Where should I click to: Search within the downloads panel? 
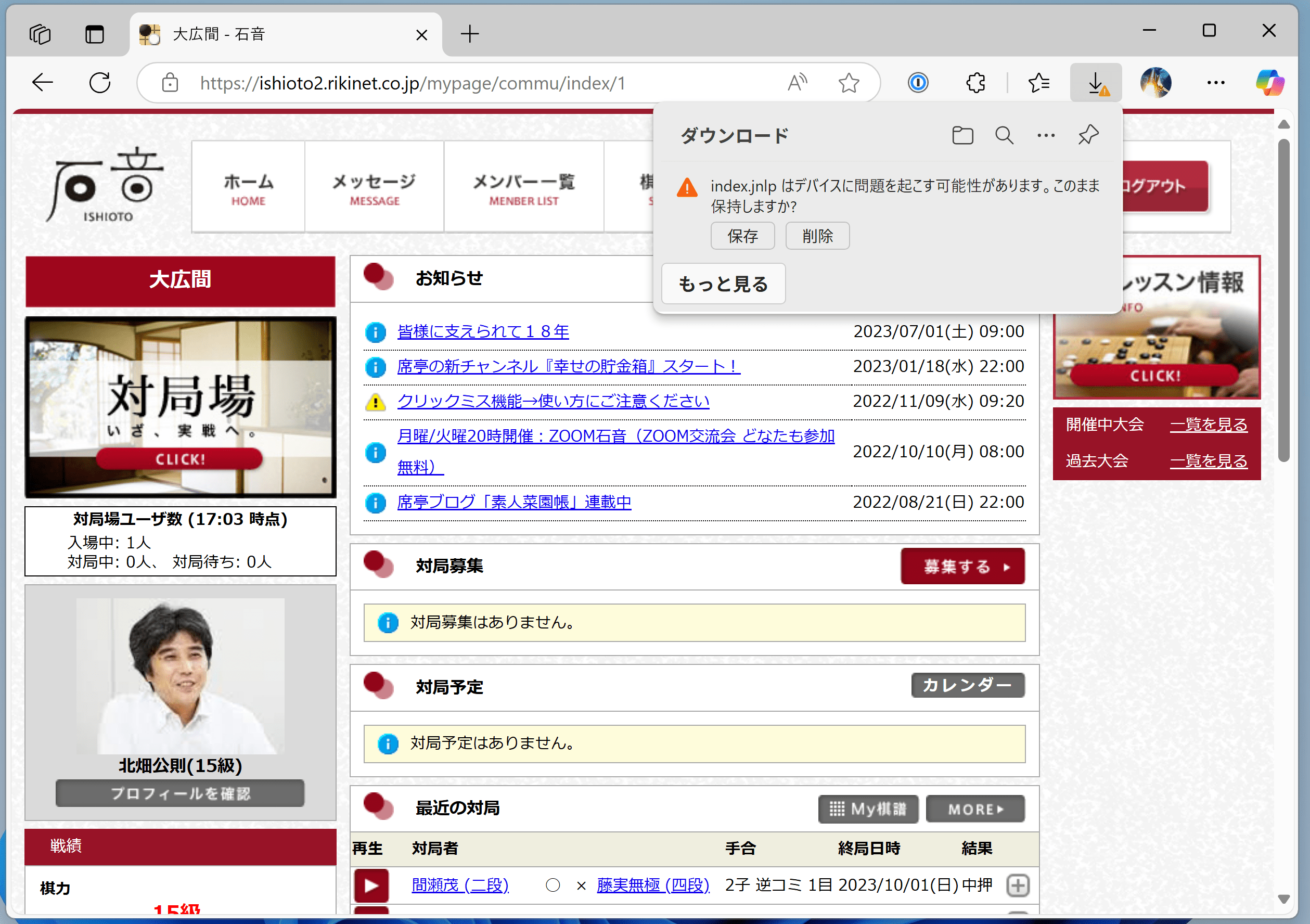(1004, 135)
